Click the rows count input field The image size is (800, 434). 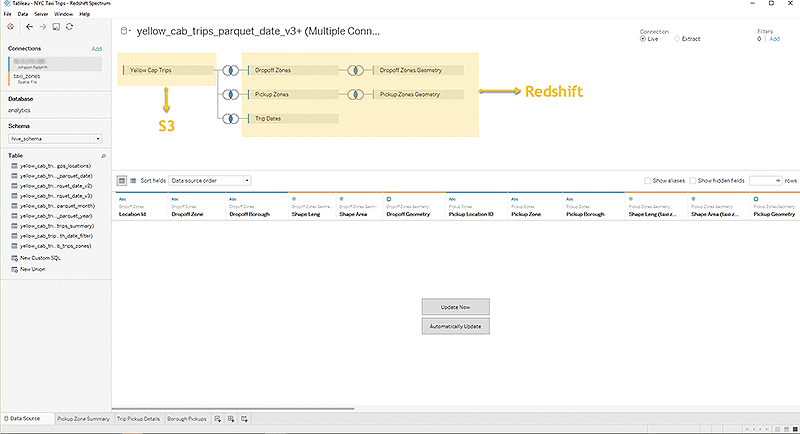click(x=765, y=181)
